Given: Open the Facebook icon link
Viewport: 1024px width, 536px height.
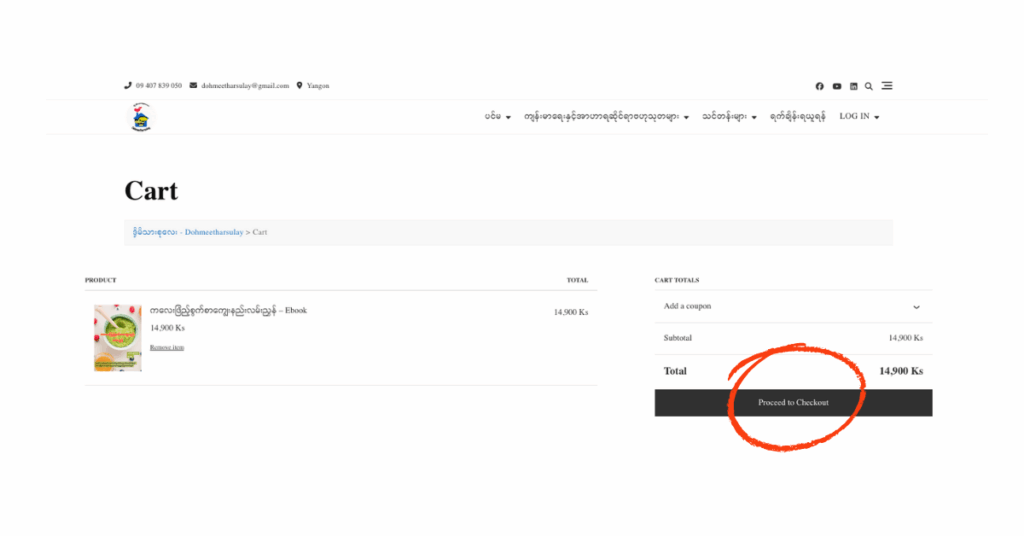Looking at the screenshot, I should click(x=820, y=86).
